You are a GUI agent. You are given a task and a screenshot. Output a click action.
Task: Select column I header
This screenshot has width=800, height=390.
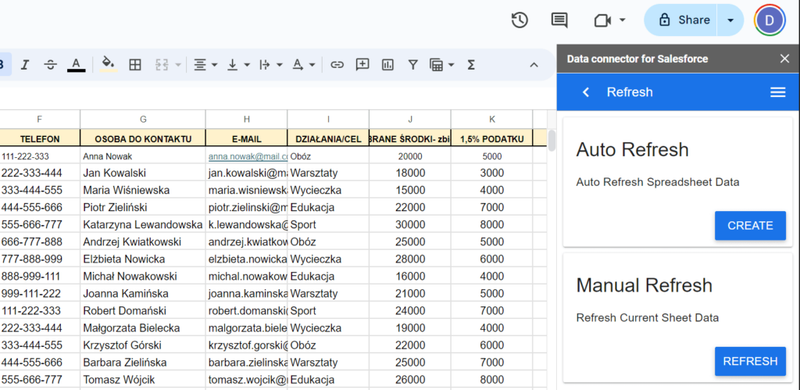328,119
